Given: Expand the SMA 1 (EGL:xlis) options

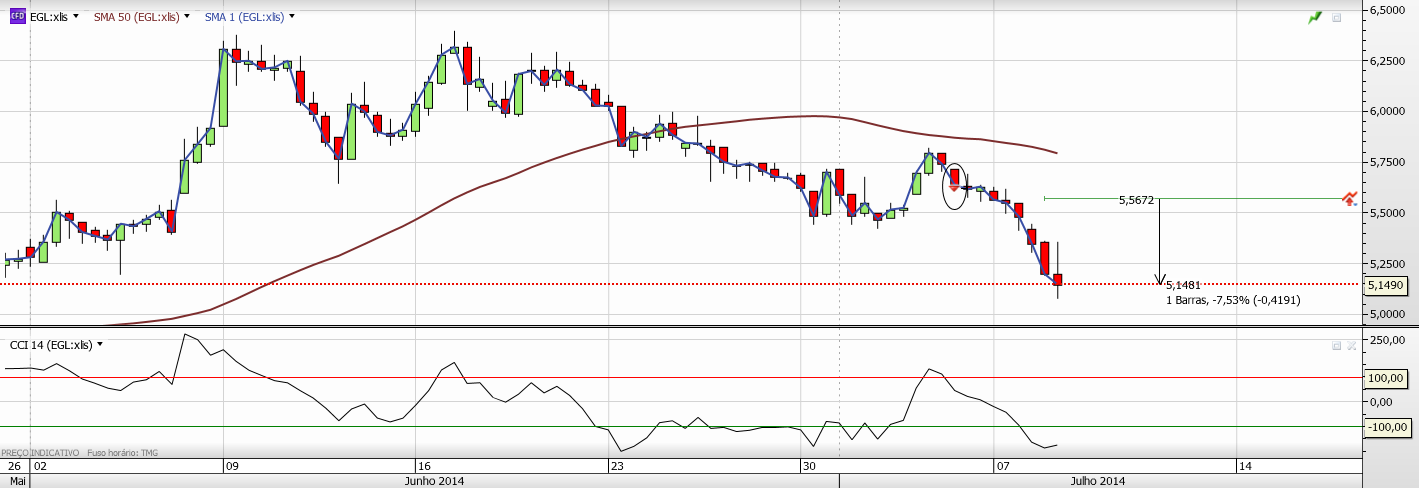Looking at the screenshot, I should pos(291,17).
